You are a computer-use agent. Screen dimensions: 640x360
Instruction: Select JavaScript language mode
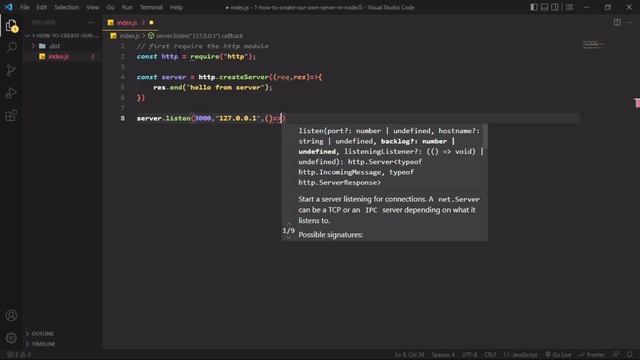click(520, 354)
